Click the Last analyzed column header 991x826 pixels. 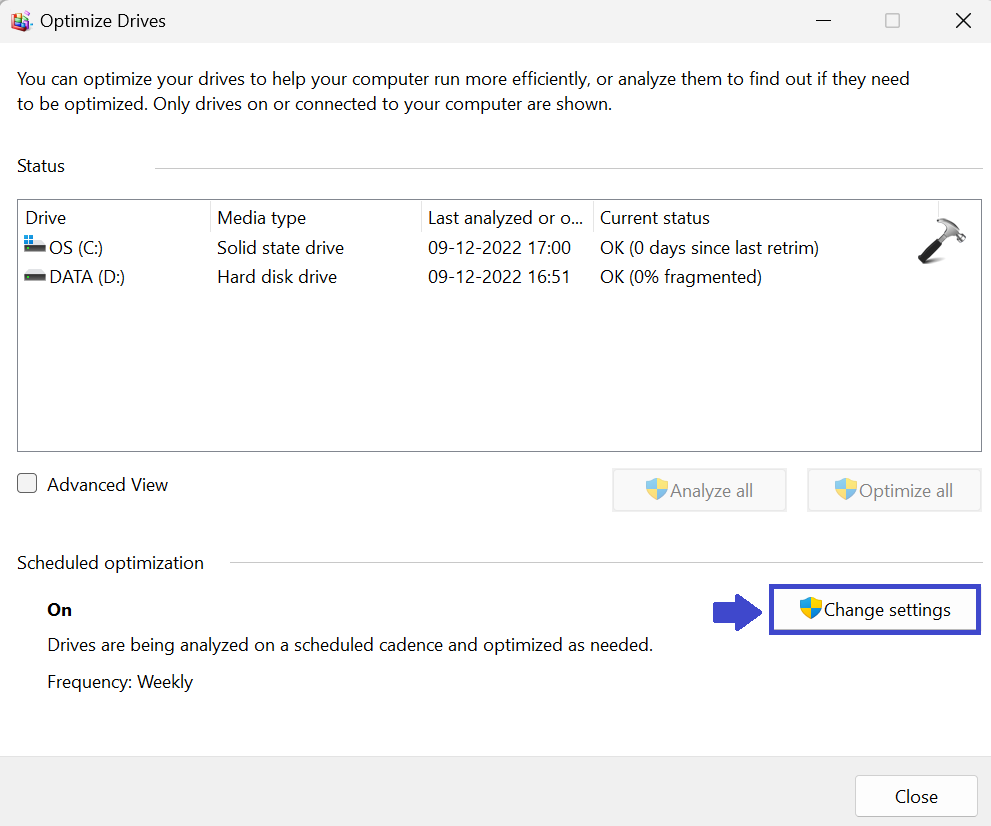pos(505,218)
